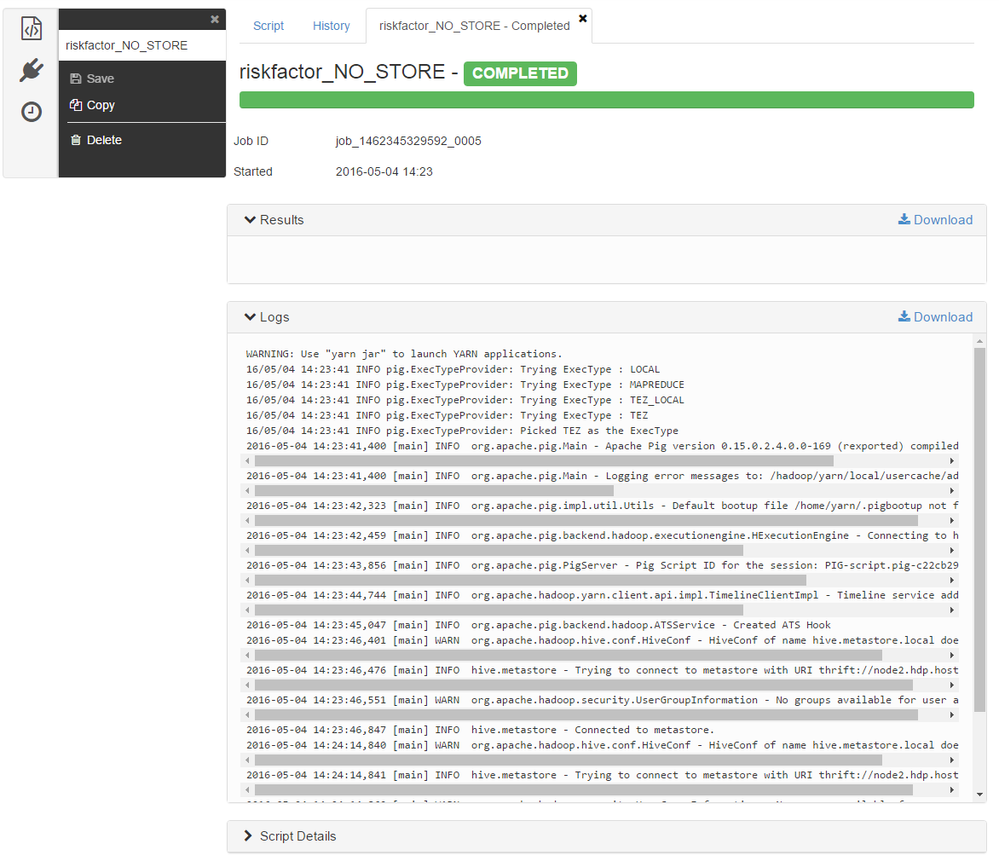Click the Copy documents icon

coord(76,105)
